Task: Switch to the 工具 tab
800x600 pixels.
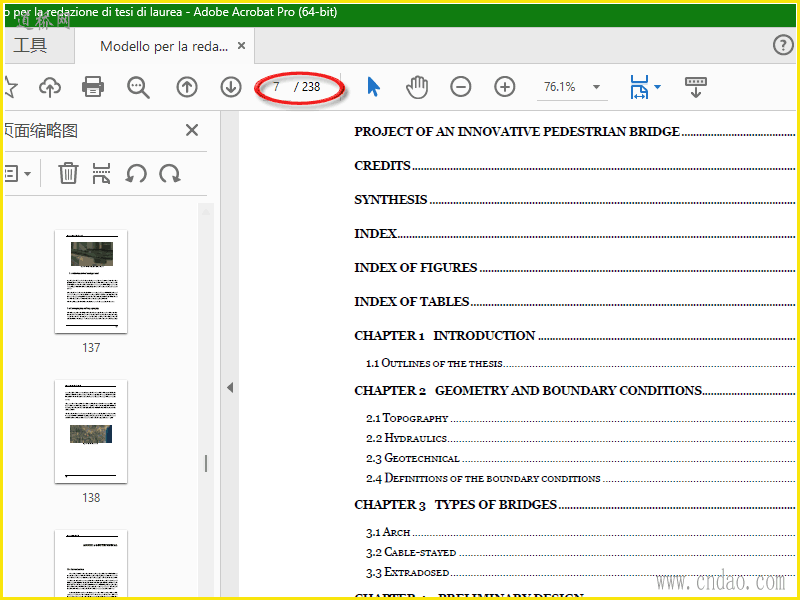Action: click(31, 45)
